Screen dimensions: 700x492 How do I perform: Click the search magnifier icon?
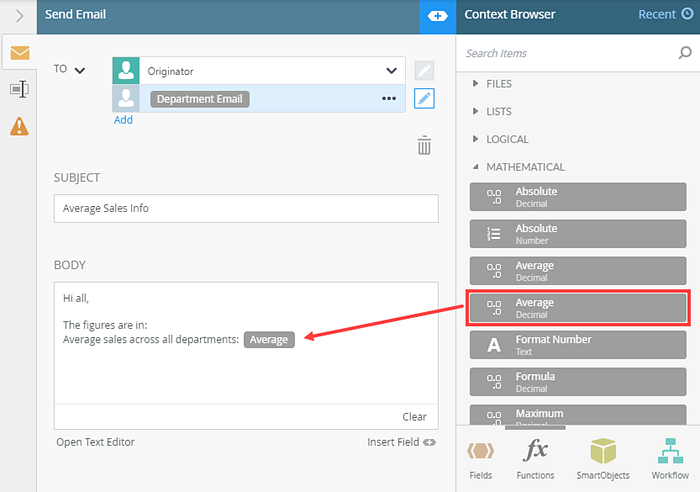coord(685,53)
